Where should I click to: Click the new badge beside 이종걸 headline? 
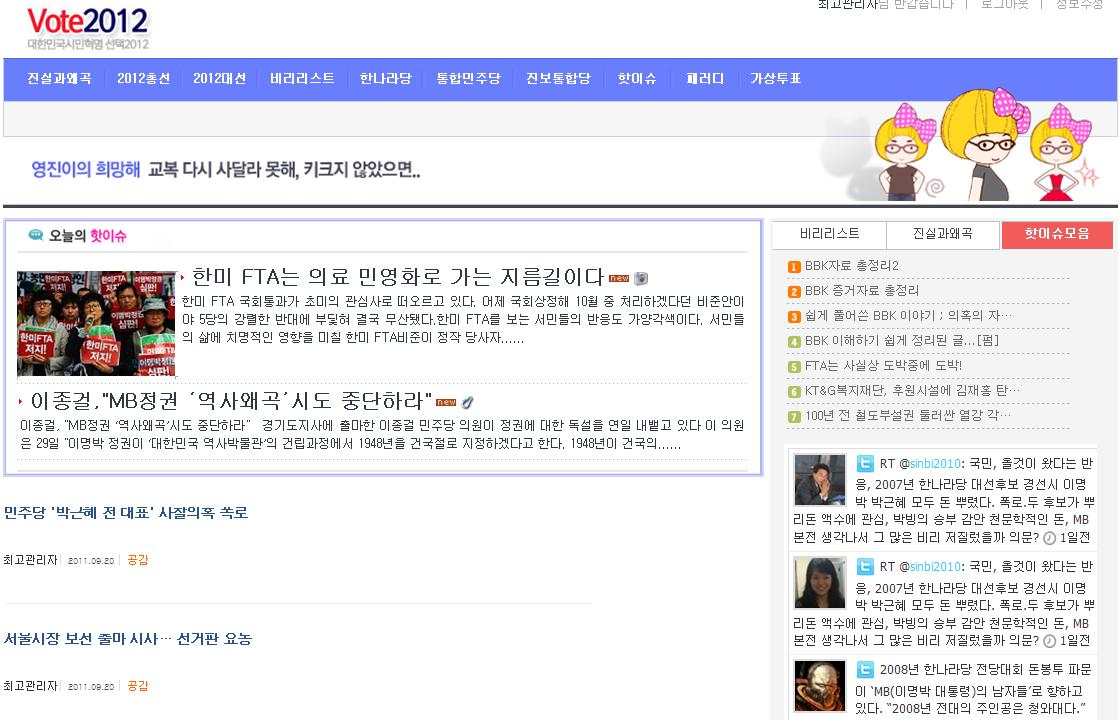[x=446, y=402]
